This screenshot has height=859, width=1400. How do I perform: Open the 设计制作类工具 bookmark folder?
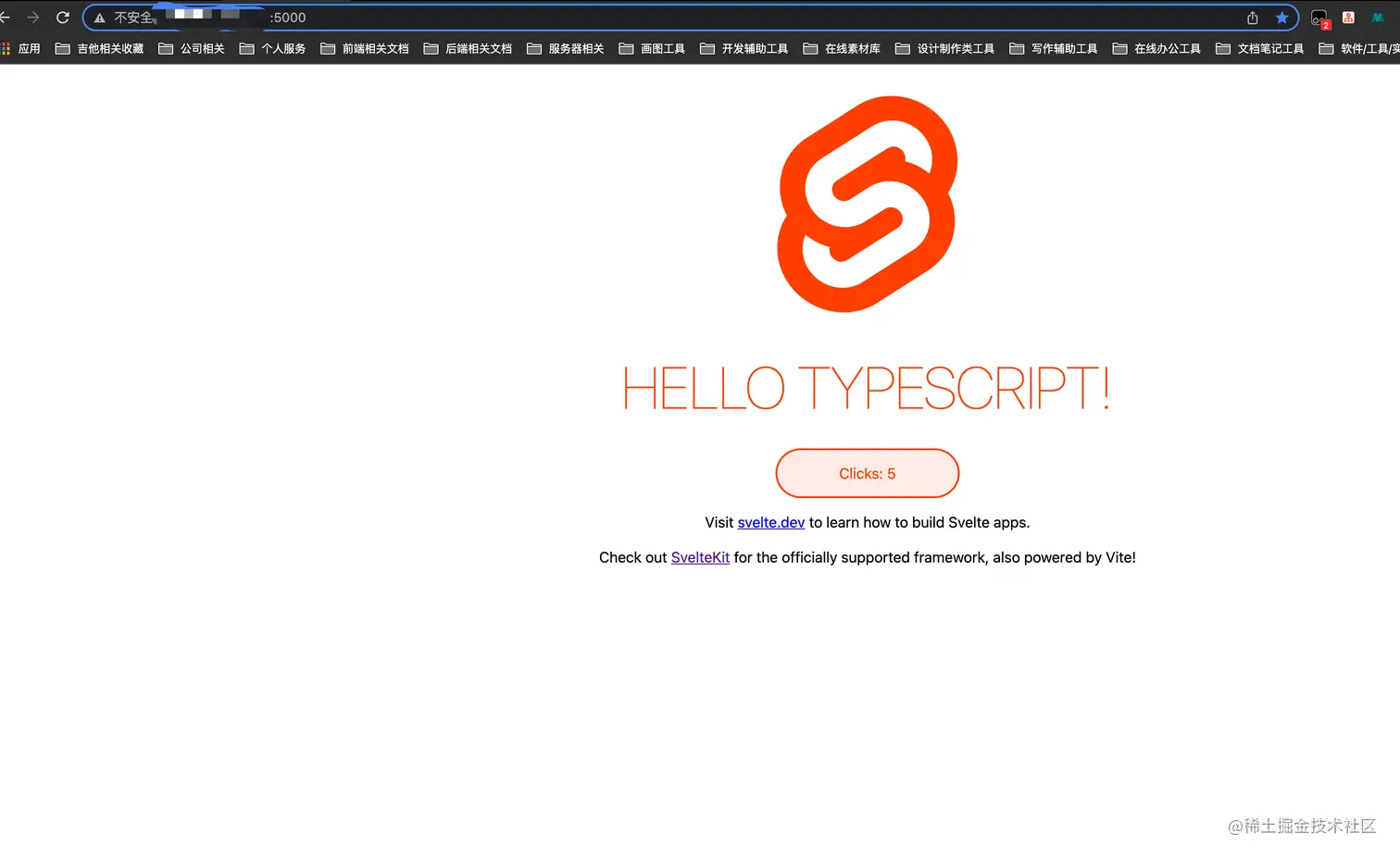pyautogui.click(x=945, y=48)
